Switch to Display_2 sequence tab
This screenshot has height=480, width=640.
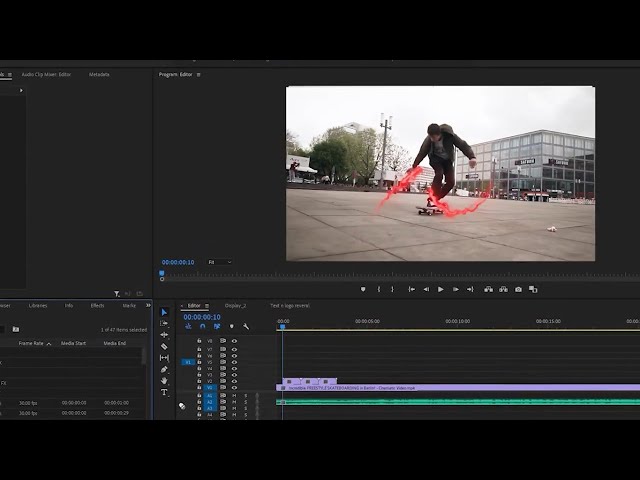pyautogui.click(x=236, y=305)
